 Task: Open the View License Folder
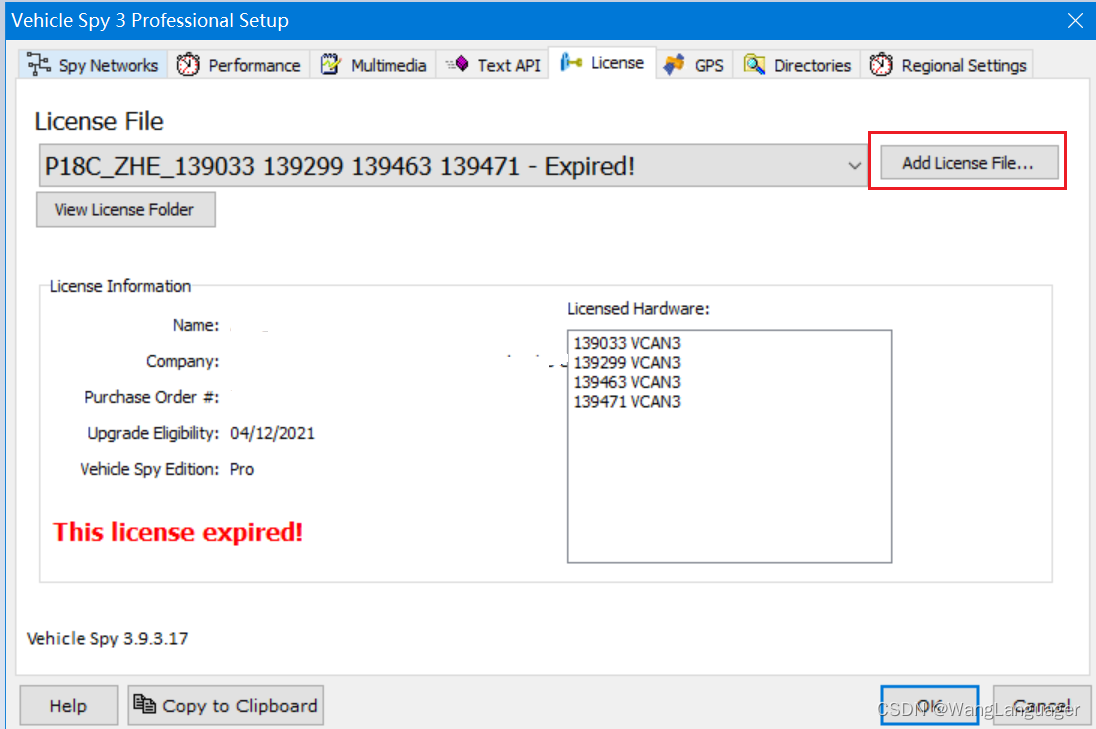coord(125,209)
